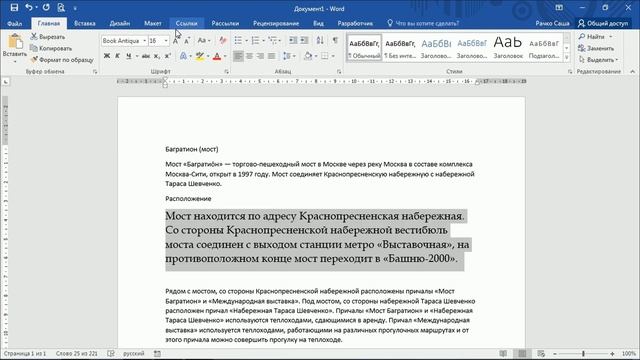Open the Найти dropdown arrow
Screen dimensions: 640x360
click(x=611, y=37)
